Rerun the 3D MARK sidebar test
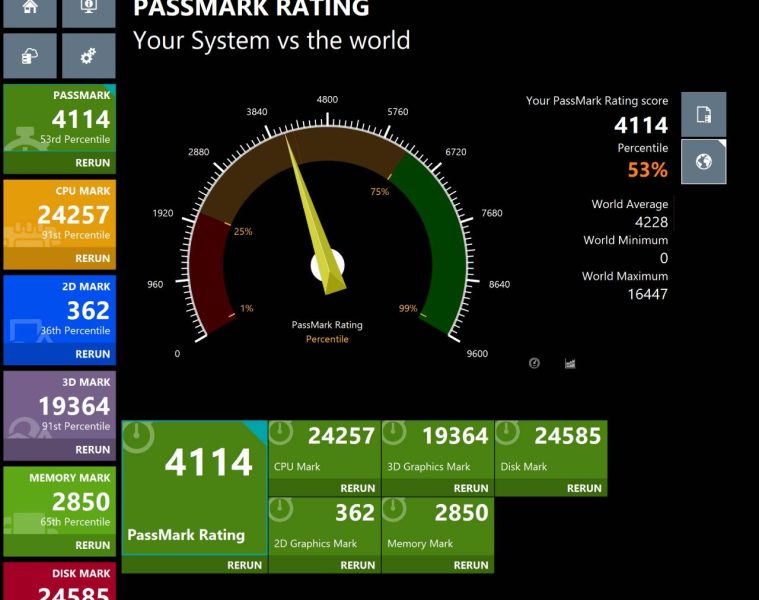Viewport: 759px width, 600px height. tap(92, 450)
